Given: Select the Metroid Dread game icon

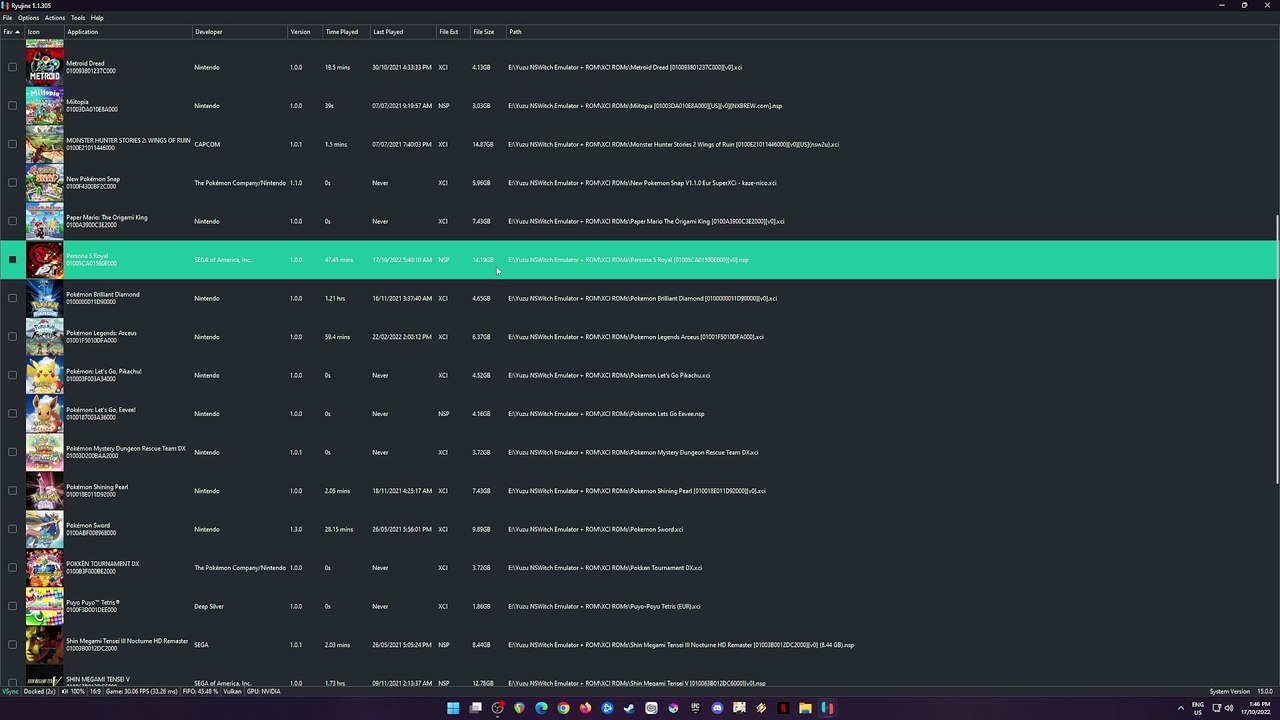Looking at the screenshot, I should [x=45, y=67].
